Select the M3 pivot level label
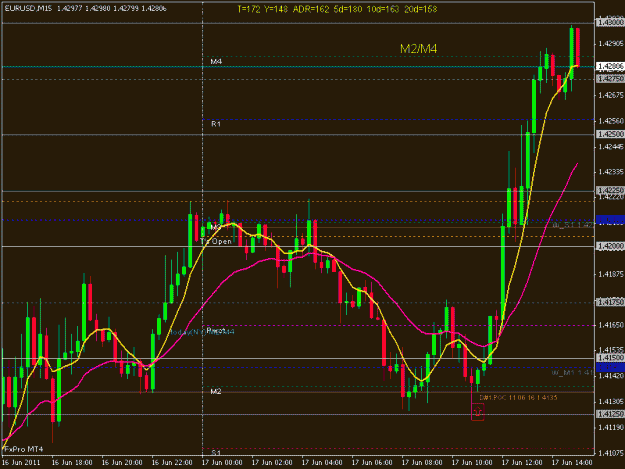The image size is (625, 469). [216, 228]
